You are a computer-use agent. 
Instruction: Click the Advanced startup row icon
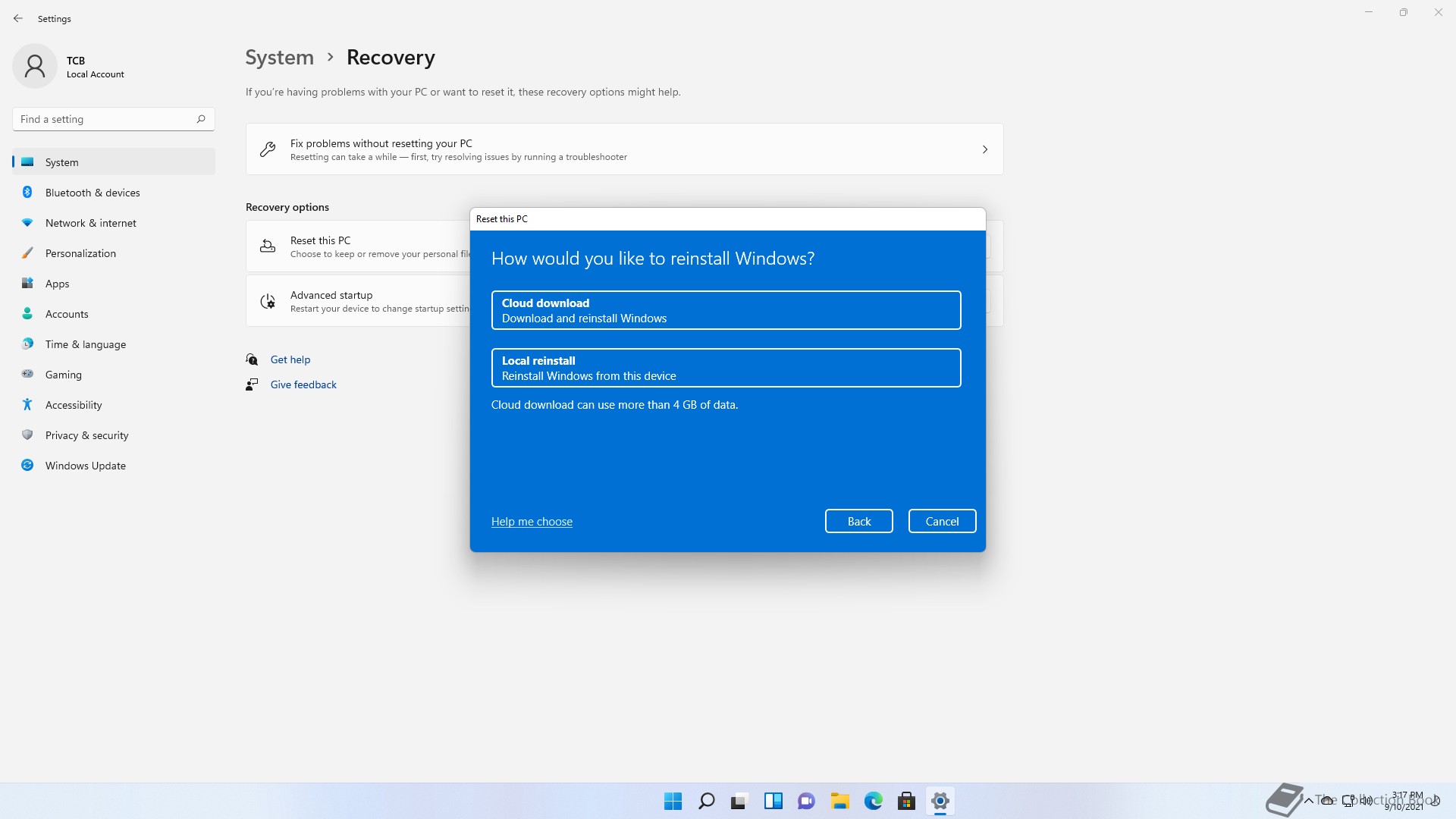pyautogui.click(x=268, y=301)
